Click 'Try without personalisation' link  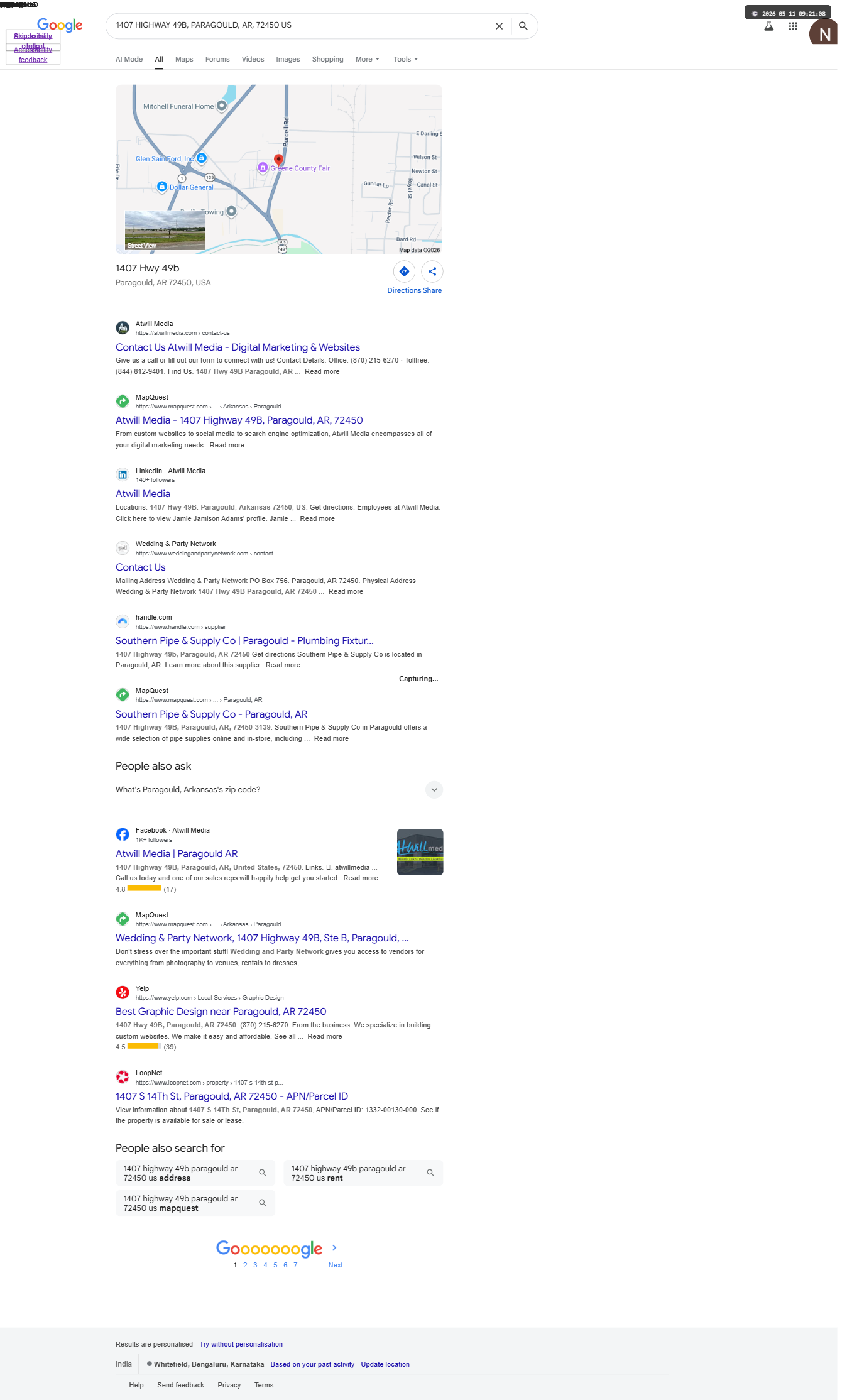[241, 1345]
